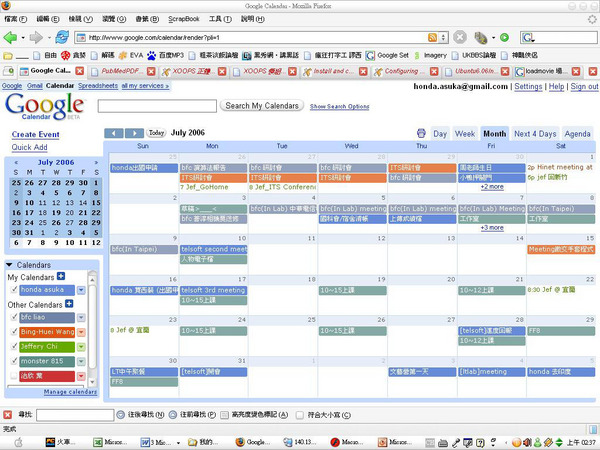Expand +3 more events on Friday 7
This screenshot has height=450, width=600.
492,228
